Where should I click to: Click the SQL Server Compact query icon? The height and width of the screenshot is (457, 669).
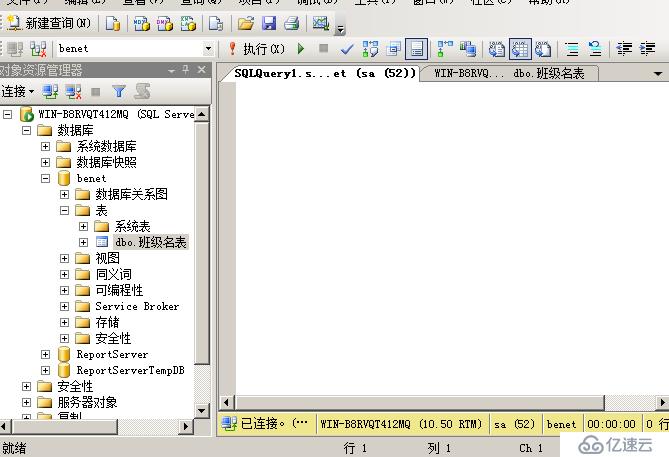point(216,23)
